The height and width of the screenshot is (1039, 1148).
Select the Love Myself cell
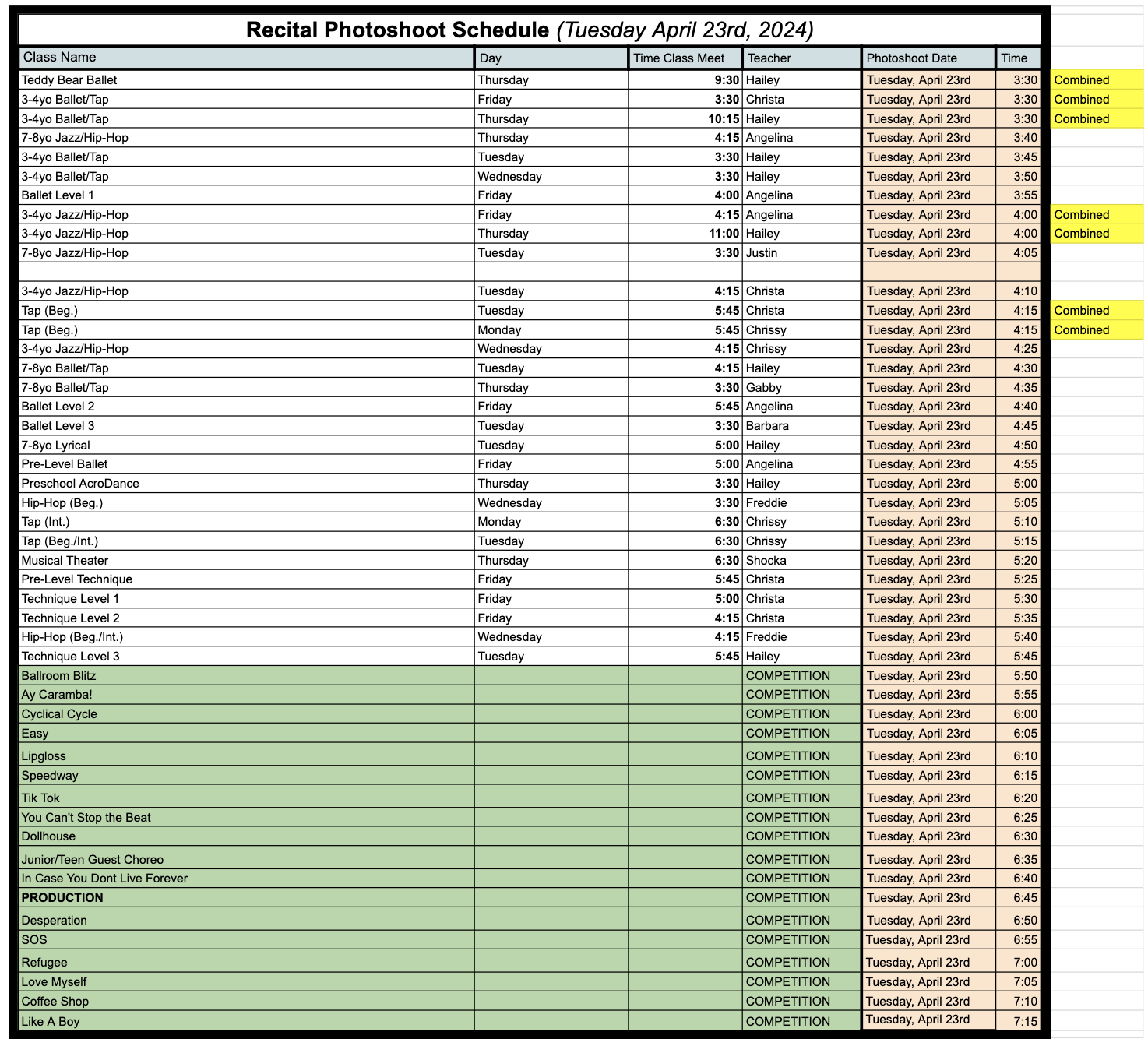tap(247, 982)
